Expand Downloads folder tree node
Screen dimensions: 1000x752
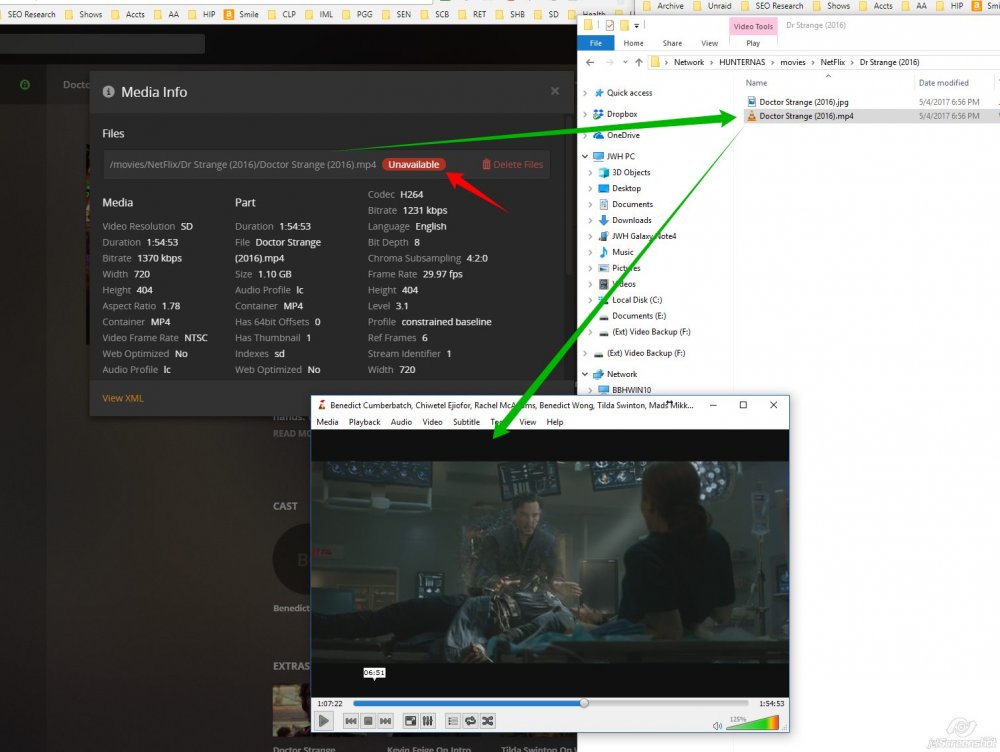(x=590, y=220)
